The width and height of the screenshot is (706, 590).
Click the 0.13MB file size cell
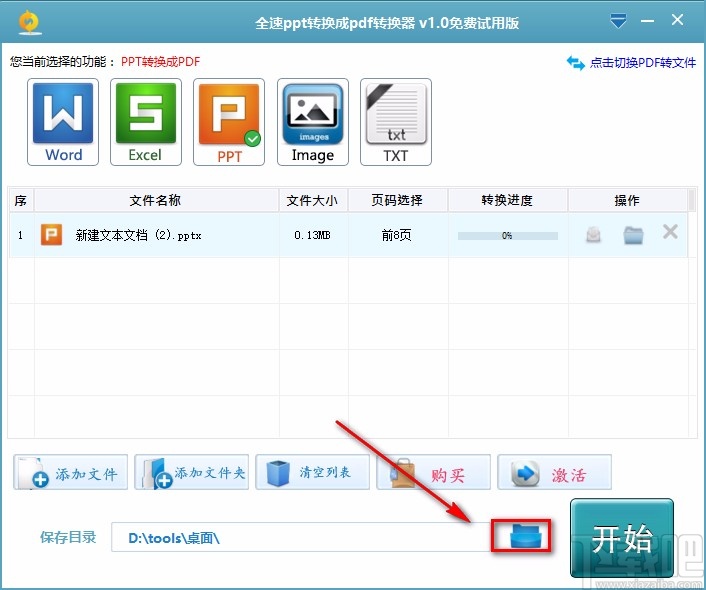pyautogui.click(x=312, y=235)
